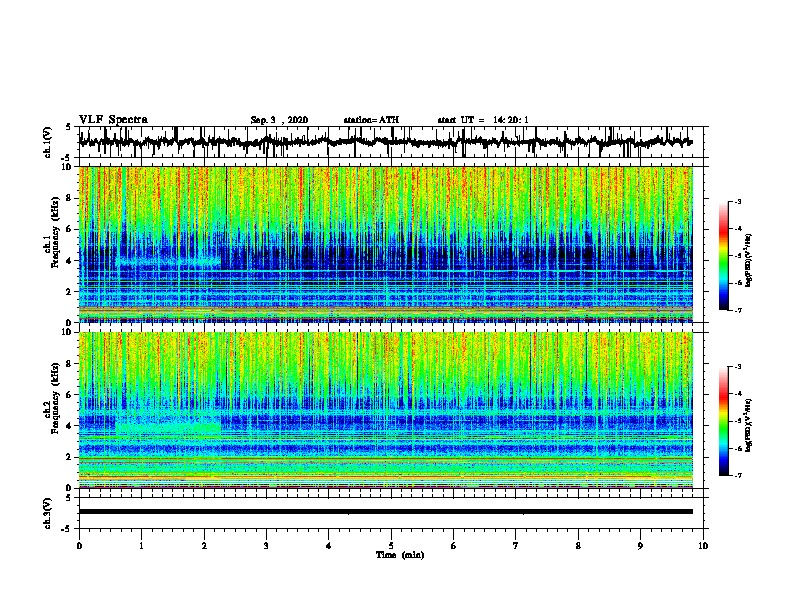Select the date "Sep. 3 , 2020"
Screen dimensions: 792x612
(x=279, y=120)
